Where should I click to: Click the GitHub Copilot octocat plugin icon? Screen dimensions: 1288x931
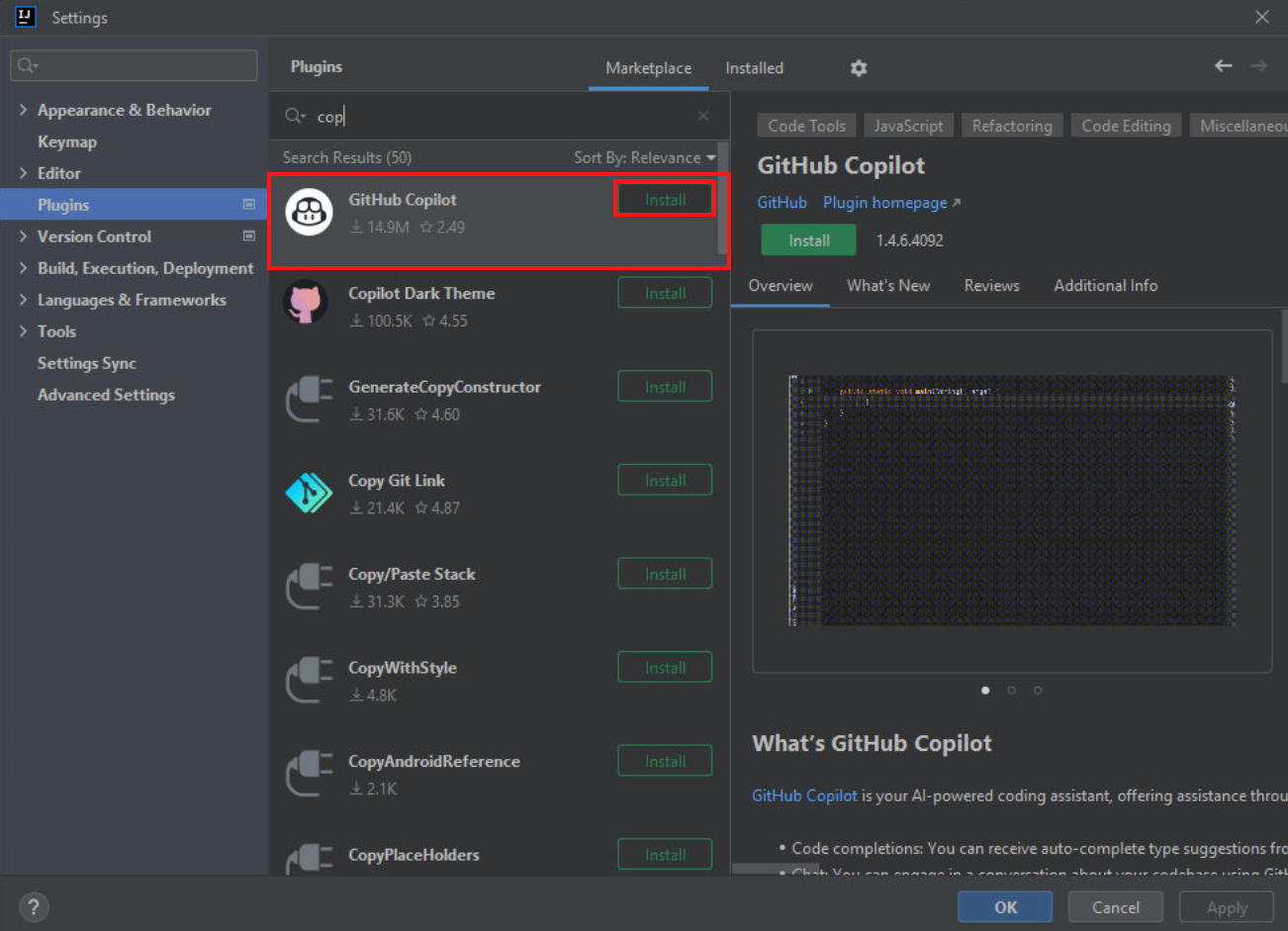coord(310,211)
